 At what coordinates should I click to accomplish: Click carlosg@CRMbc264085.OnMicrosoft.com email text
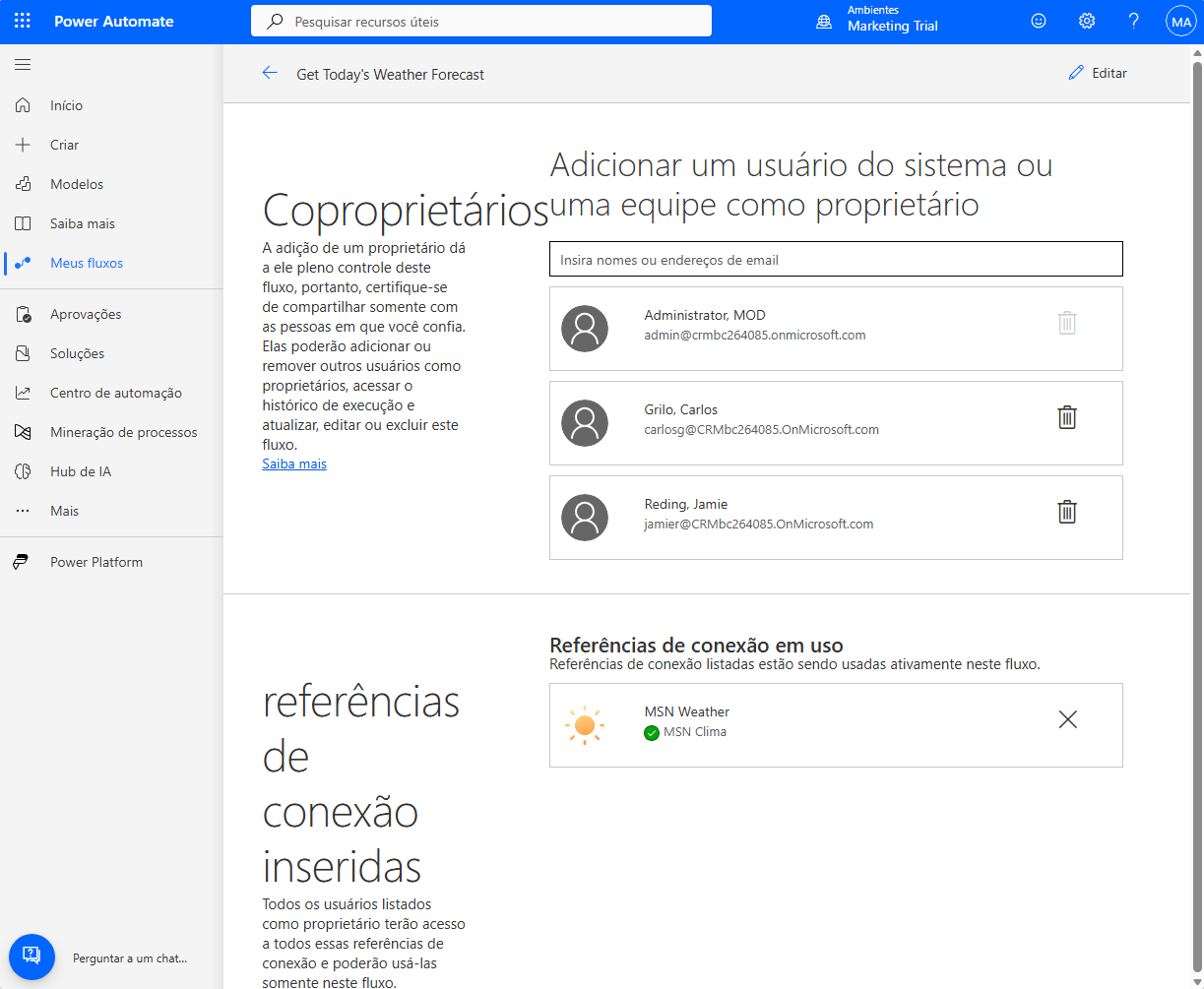762,429
